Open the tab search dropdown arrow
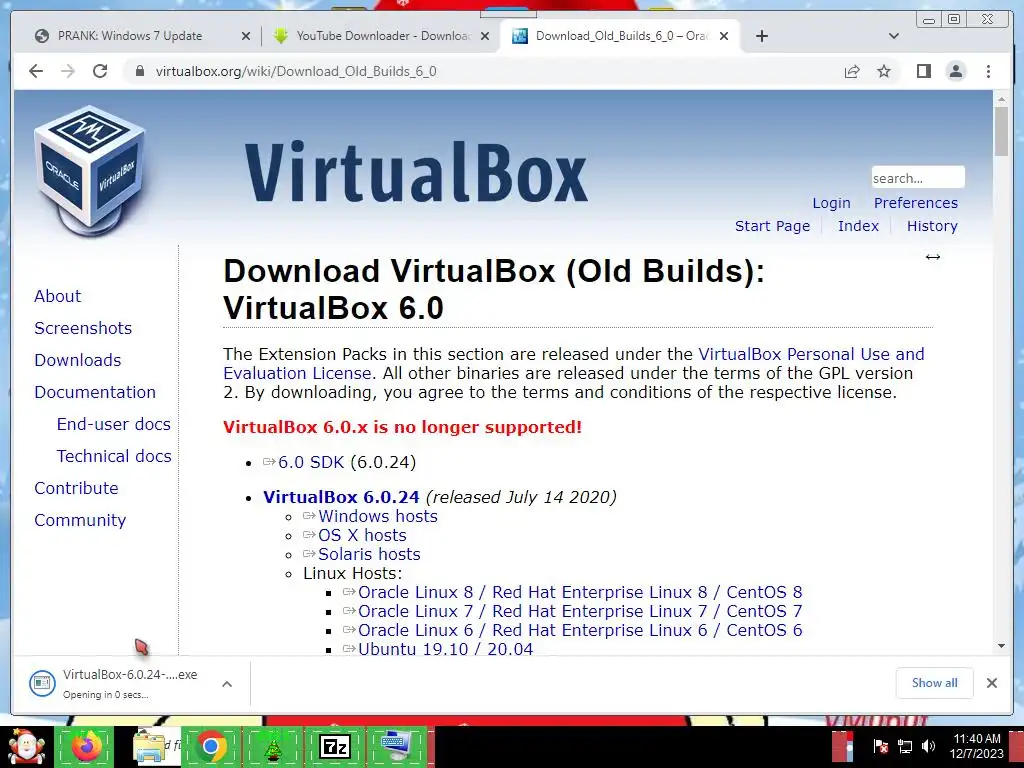The image size is (1024, 768). pos(894,36)
